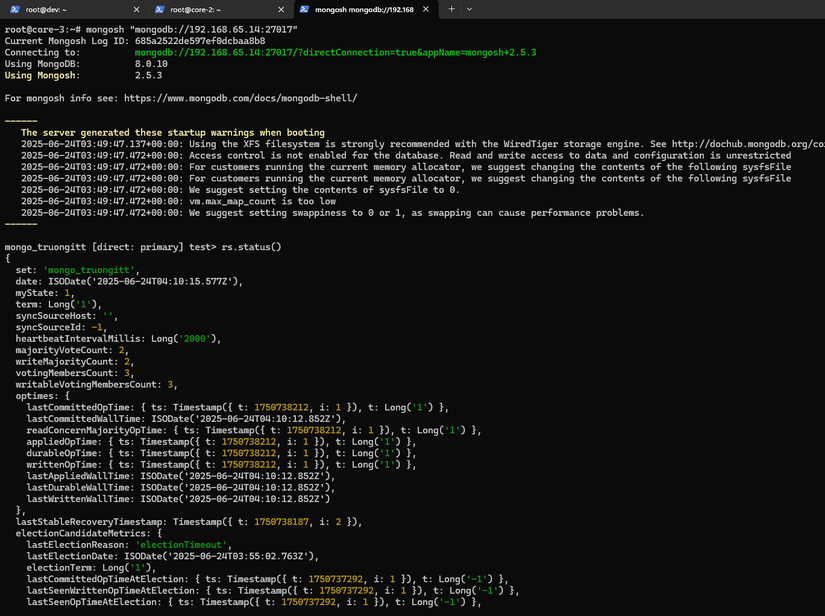Viewport: 825px width, 616px height.
Task: Click the writtenOpTime line
Action: coord(222,465)
